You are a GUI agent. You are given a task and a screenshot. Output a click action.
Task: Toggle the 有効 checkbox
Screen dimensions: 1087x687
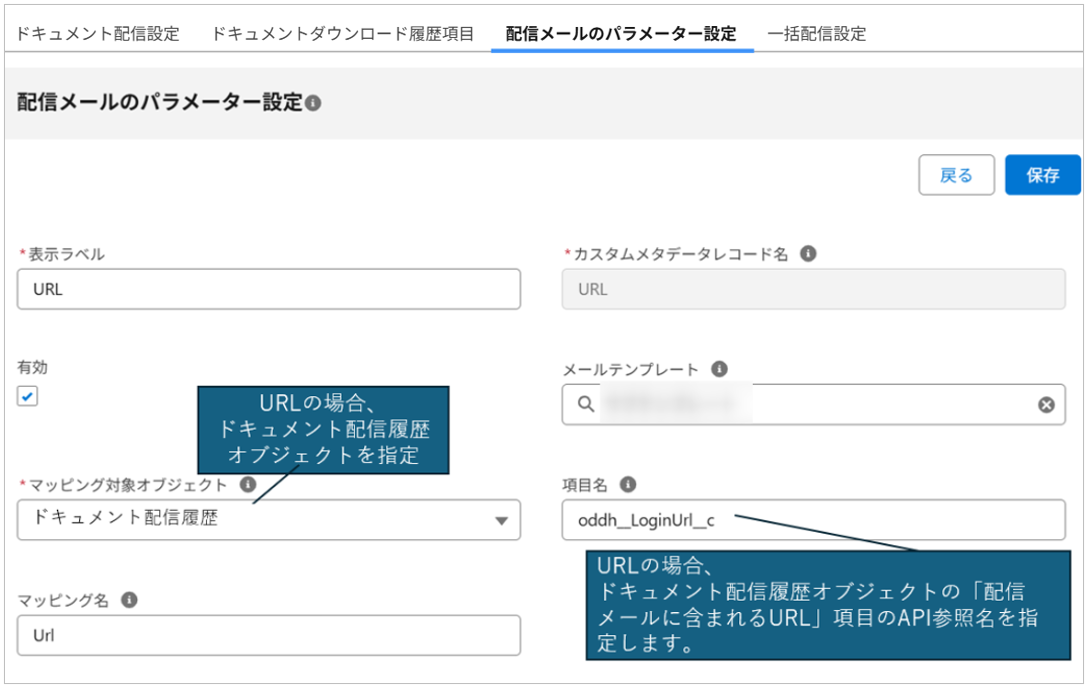tap(28, 397)
